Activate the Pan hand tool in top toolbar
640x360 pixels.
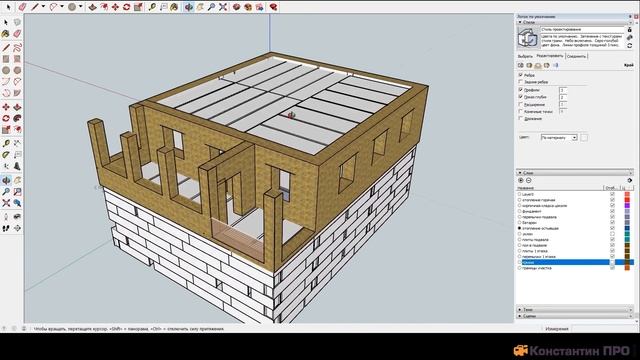[200, 7]
